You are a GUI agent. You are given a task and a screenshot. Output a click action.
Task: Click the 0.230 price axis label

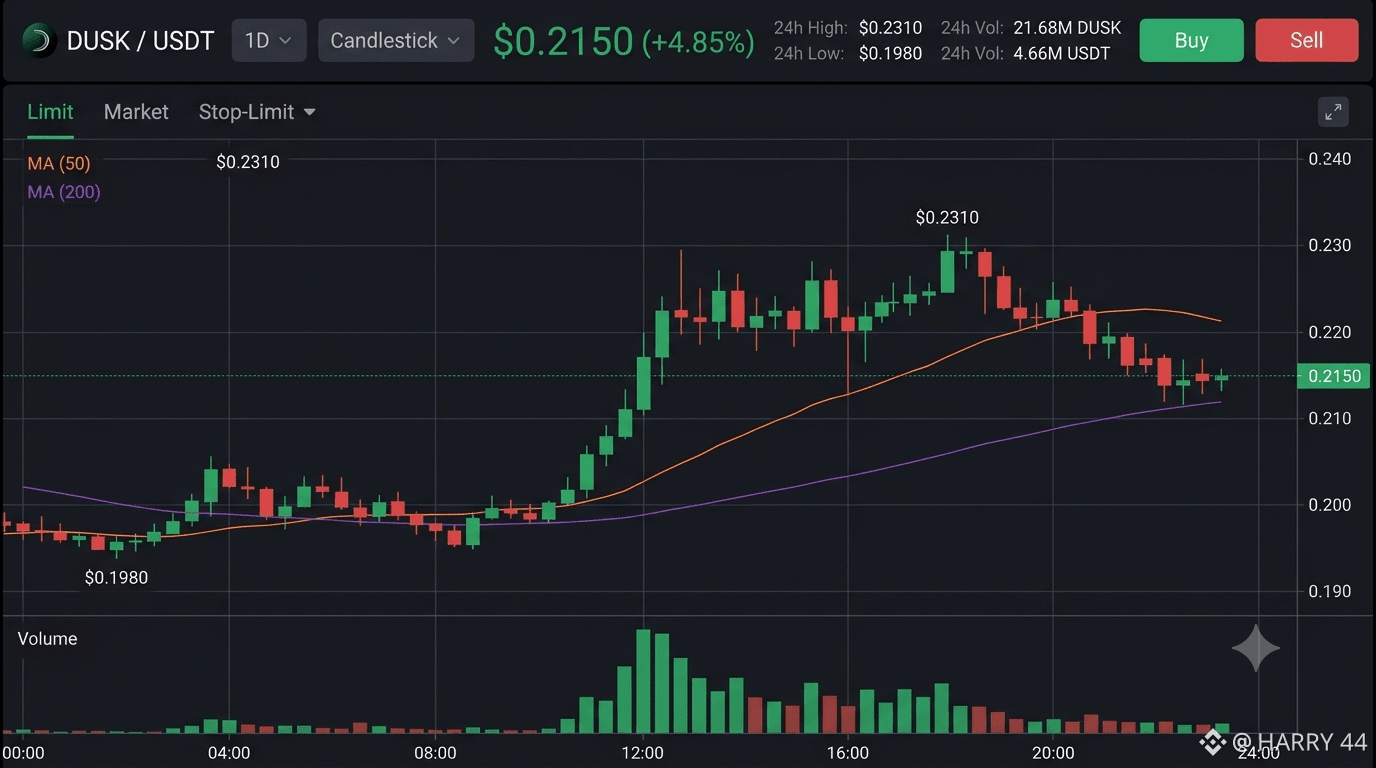tap(1330, 245)
